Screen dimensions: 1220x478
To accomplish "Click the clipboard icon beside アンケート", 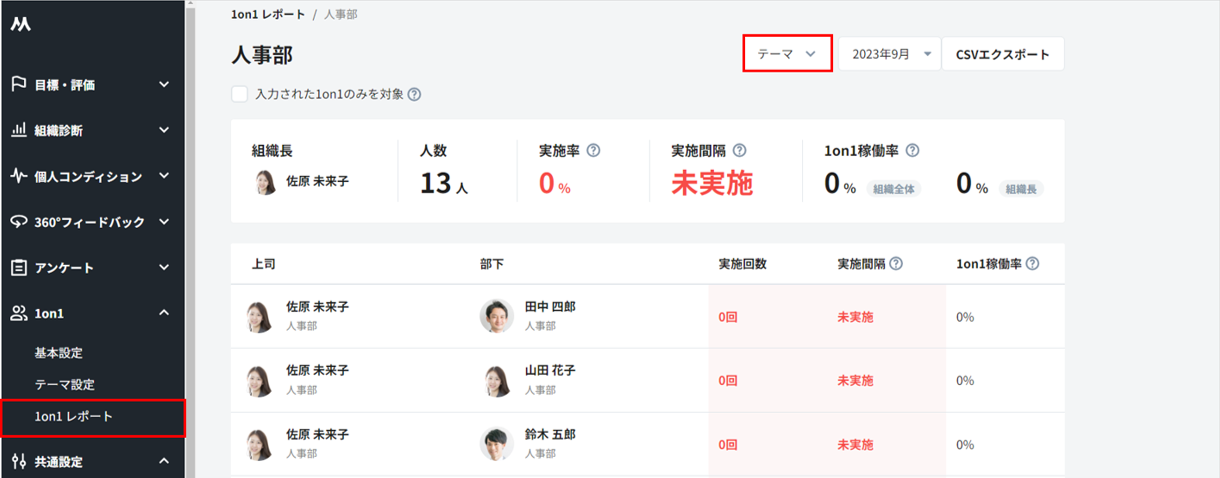I will [18, 268].
